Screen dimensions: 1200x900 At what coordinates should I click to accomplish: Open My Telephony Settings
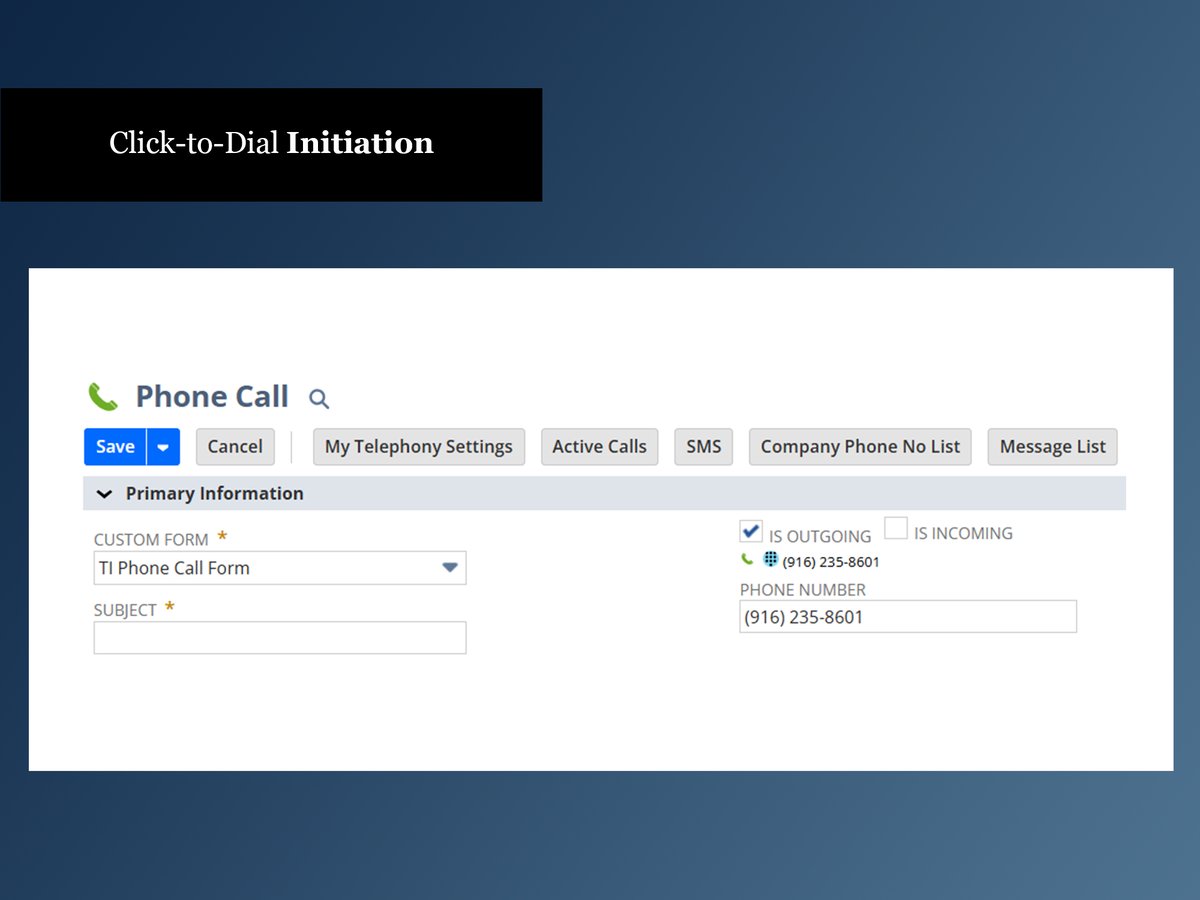point(418,447)
